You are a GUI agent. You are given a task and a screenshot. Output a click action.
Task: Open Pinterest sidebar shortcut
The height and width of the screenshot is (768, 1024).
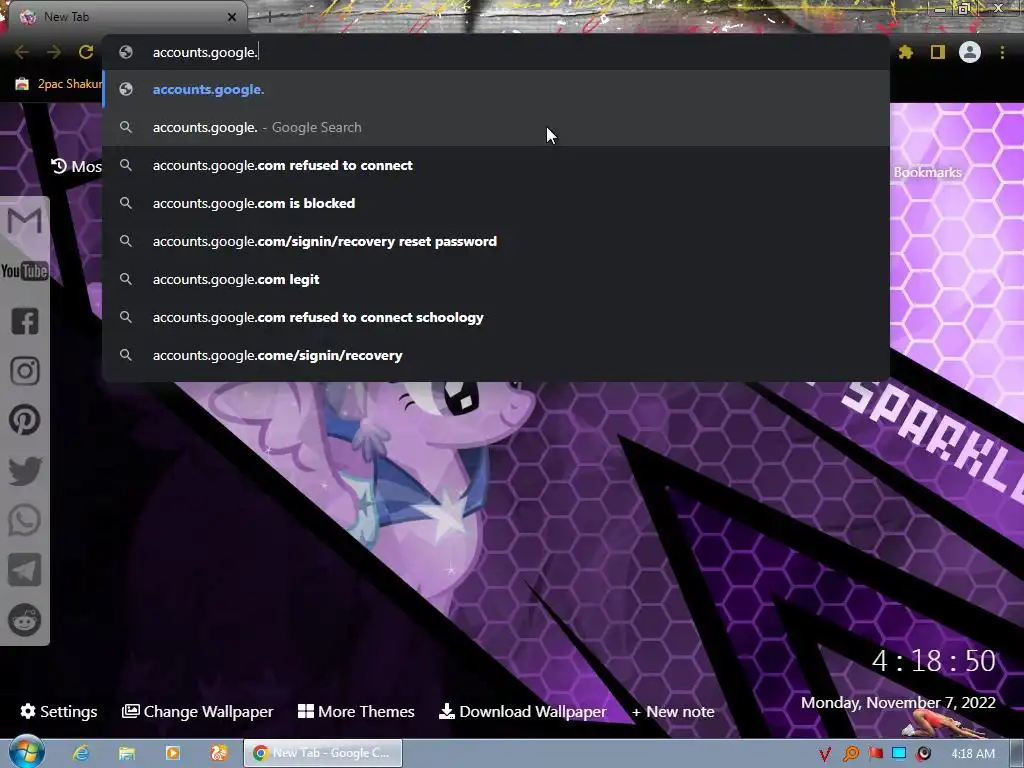25,420
